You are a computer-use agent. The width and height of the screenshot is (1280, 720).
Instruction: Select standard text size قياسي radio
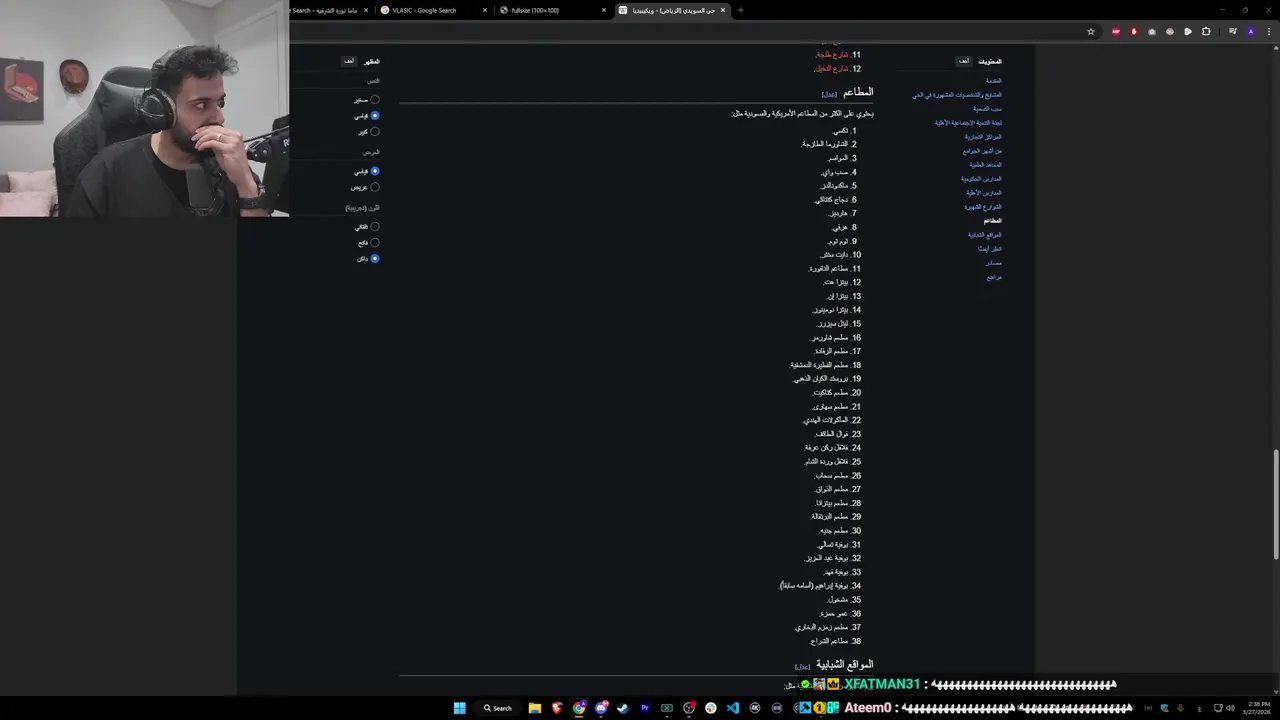[374, 116]
